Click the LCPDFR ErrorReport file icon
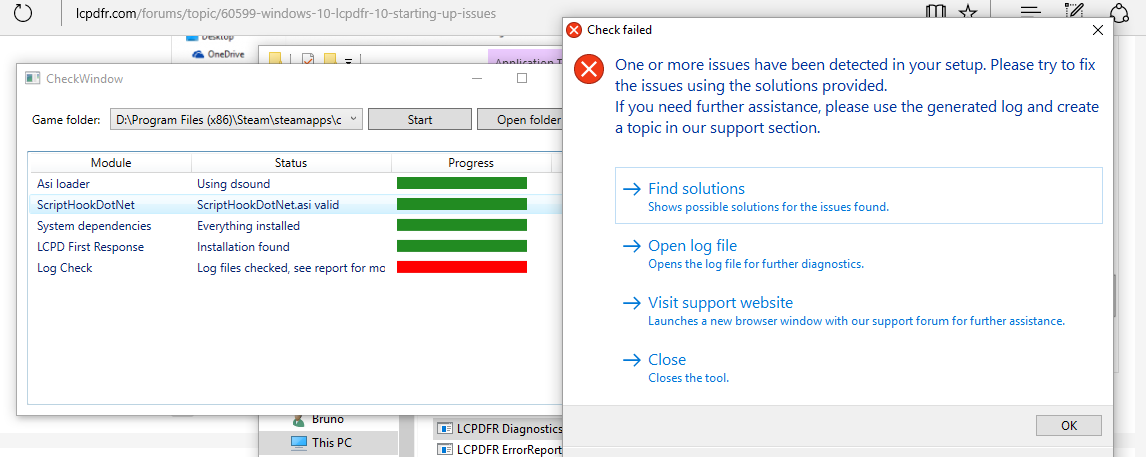The width and height of the screenshot is (1146, 457). 443,449
